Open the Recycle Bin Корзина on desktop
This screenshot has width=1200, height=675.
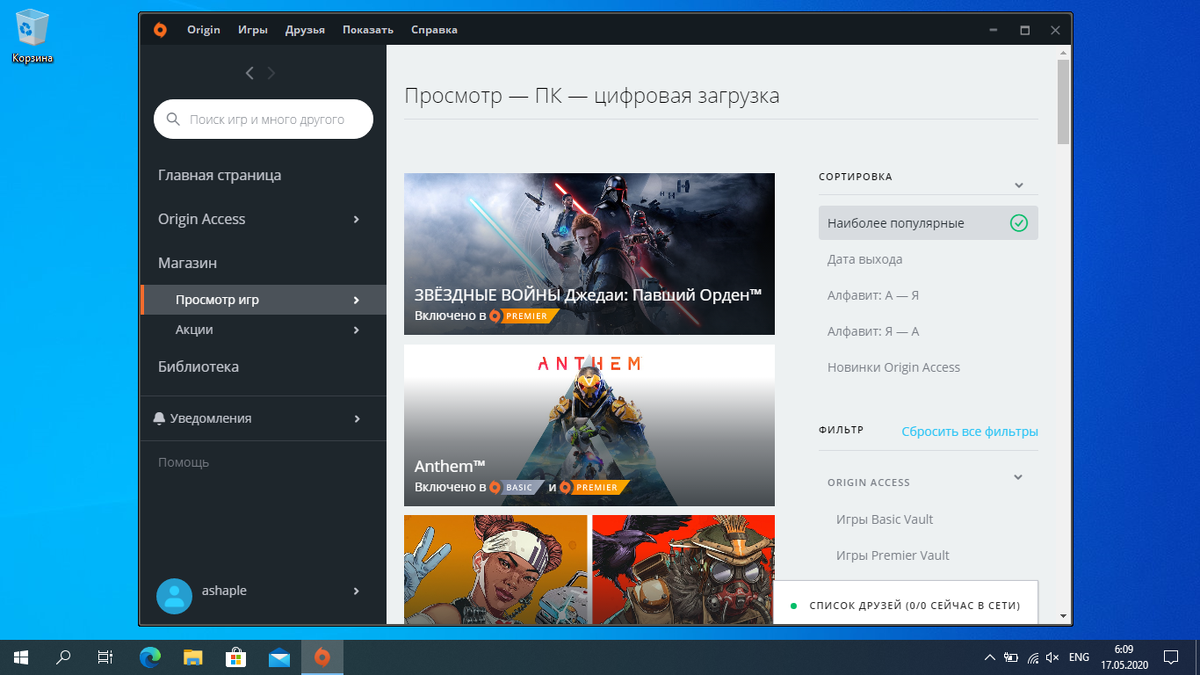pyautogui.click(x=32, y=36)
